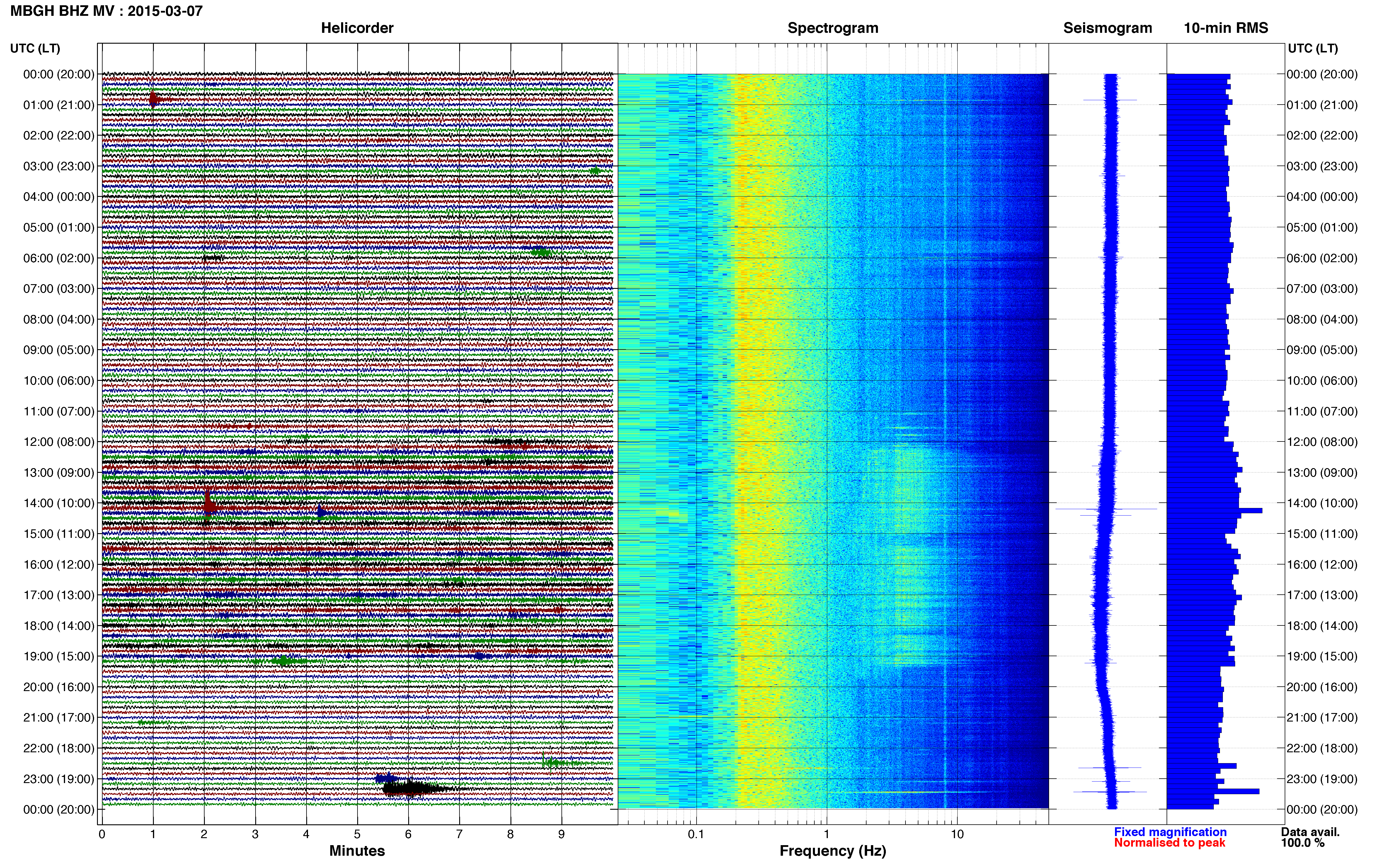
Task: Click the long RMS bar between 23:00 and 00:00
Action: coord(1213,792)
